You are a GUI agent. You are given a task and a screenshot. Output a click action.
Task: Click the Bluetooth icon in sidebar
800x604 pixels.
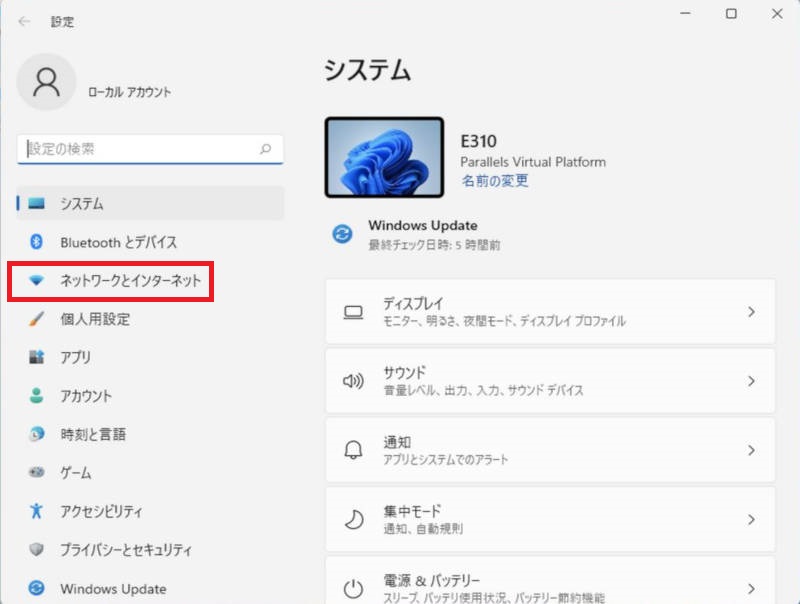pos(36,242)
